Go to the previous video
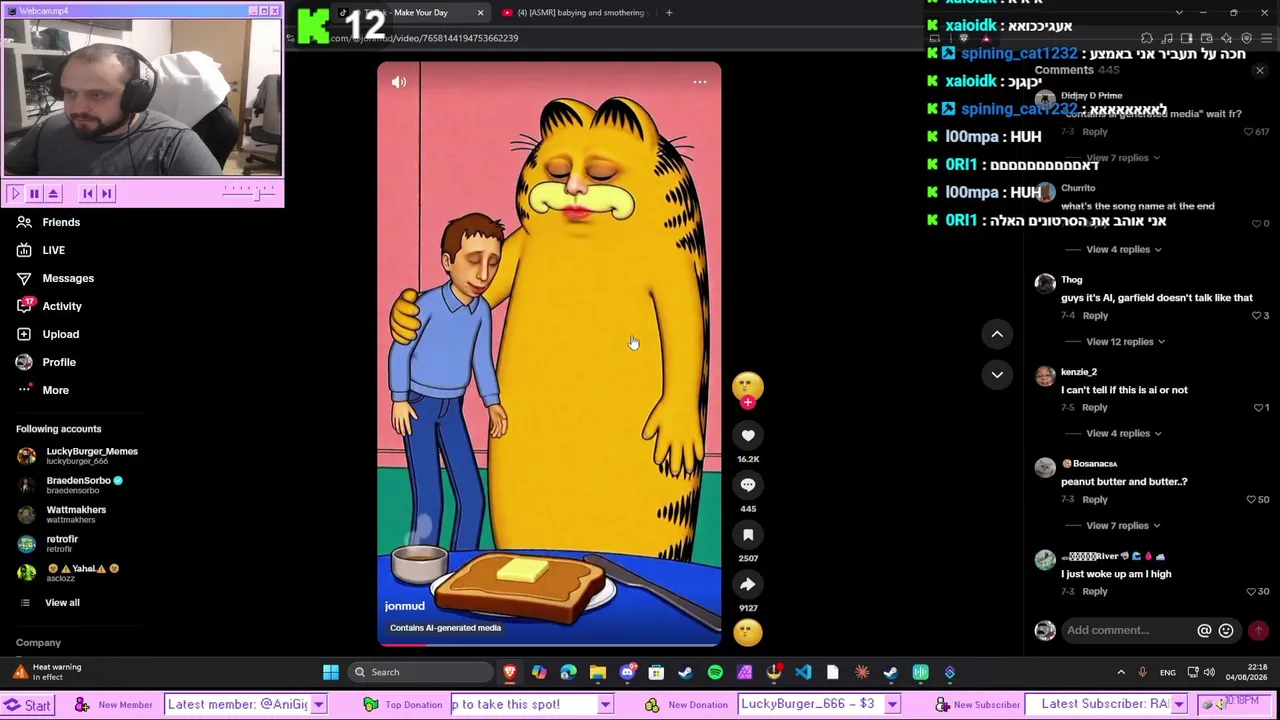1280x720 pixels. (997, 334)
